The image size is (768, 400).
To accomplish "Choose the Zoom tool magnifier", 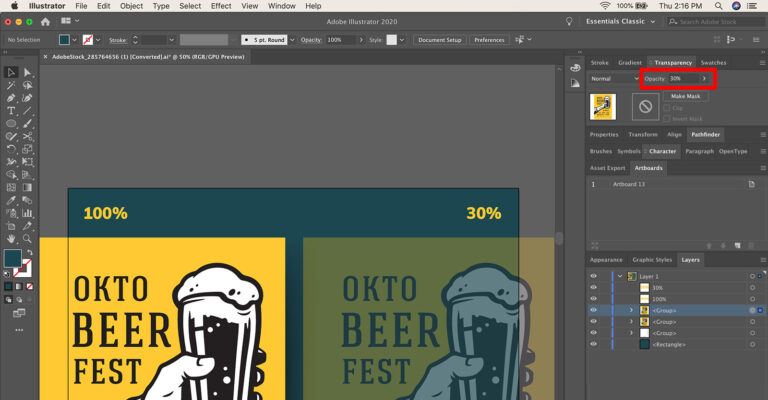I will pos(27,238).
